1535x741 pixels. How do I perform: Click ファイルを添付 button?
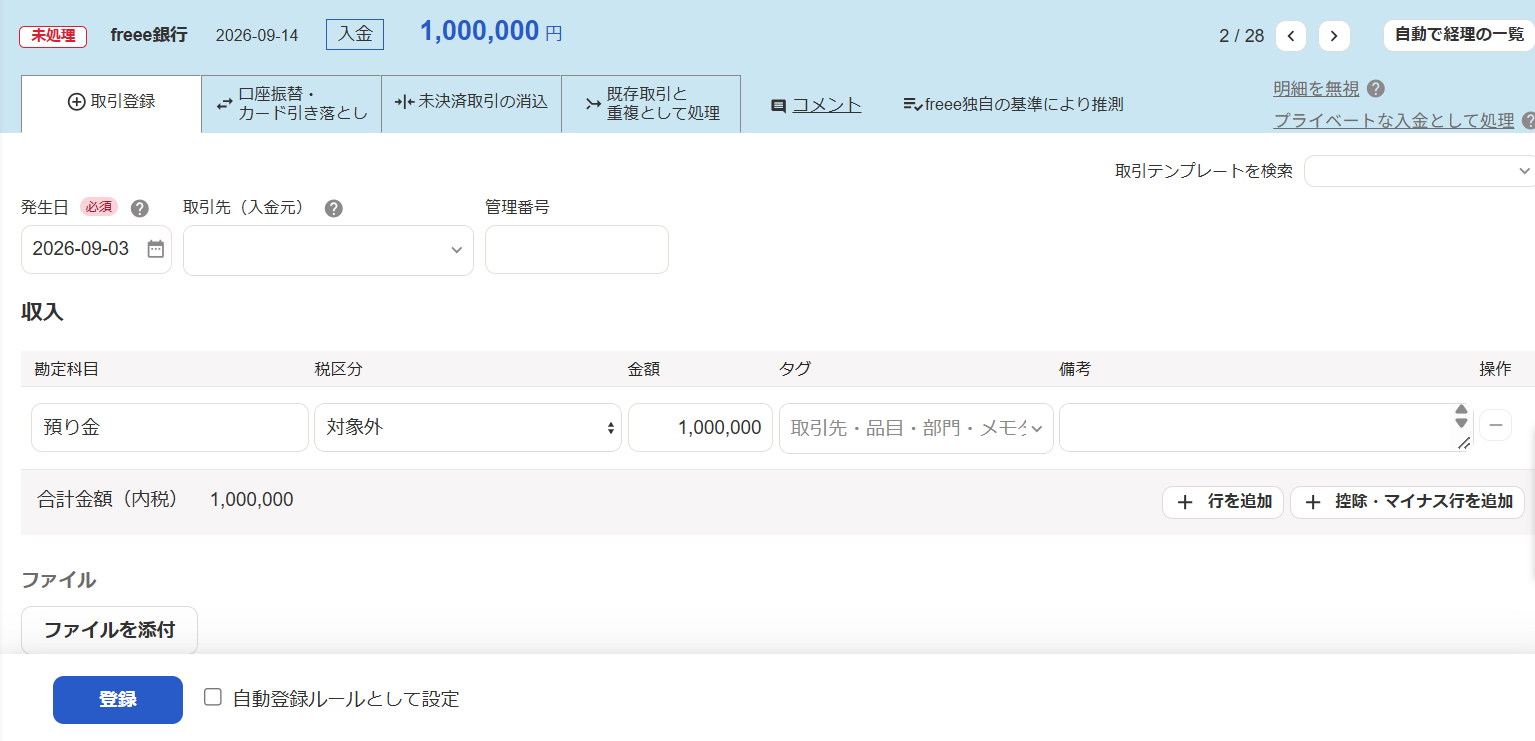110,630
